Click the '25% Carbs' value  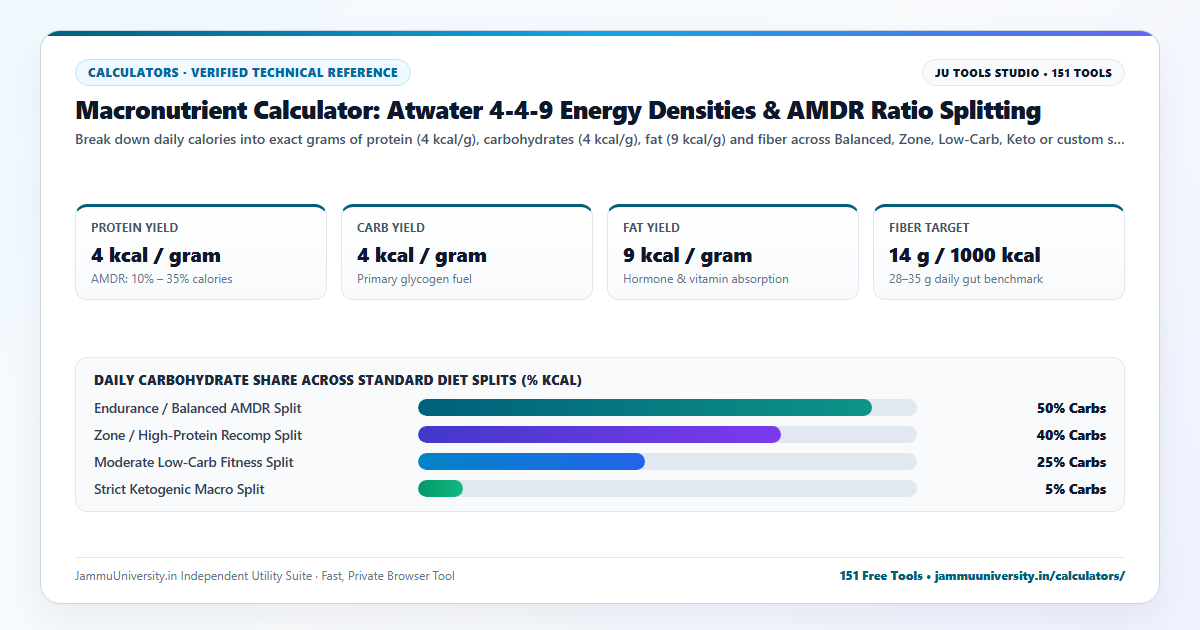pos(1071,462)
